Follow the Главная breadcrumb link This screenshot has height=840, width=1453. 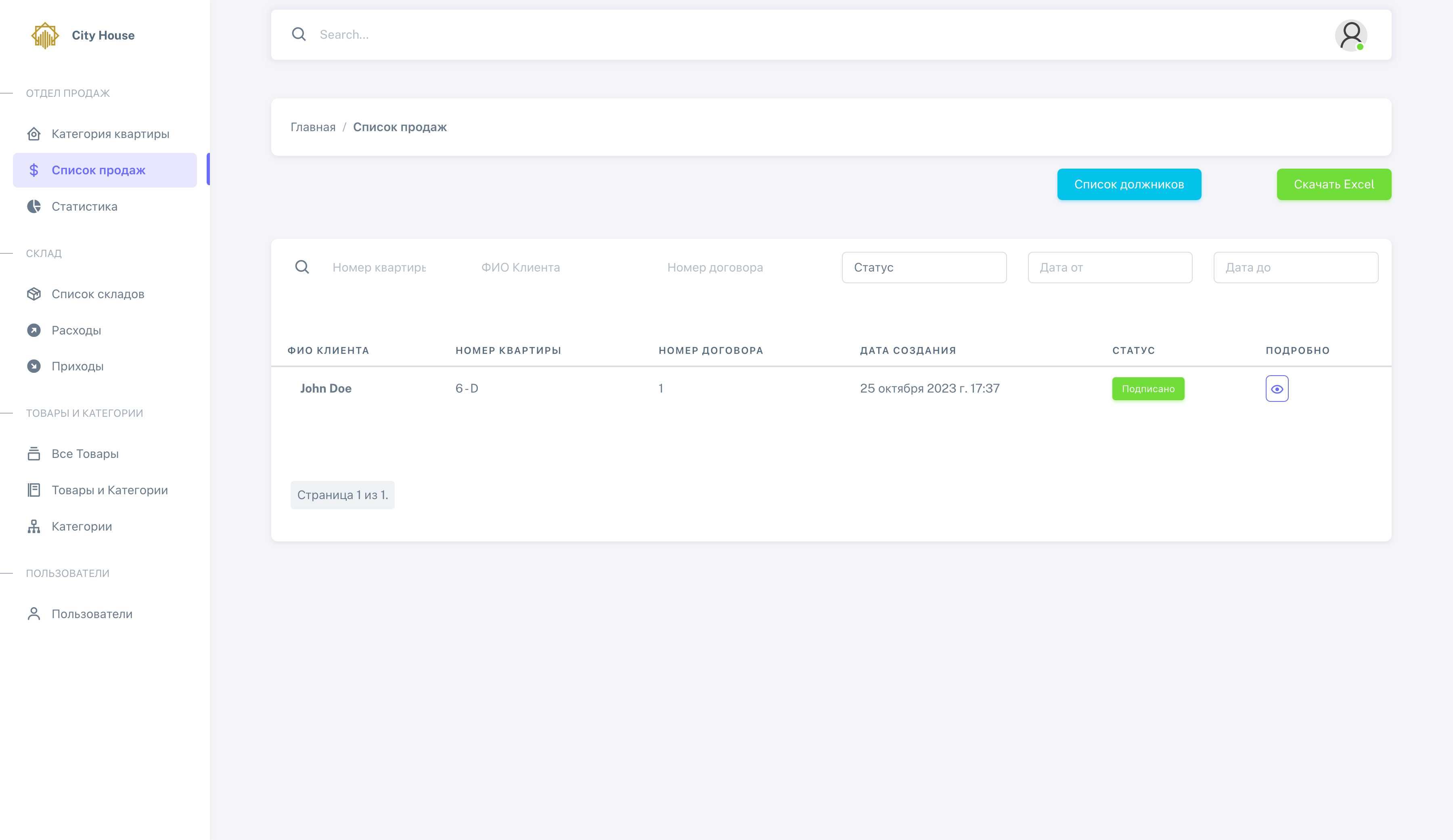tap(313, 127)
